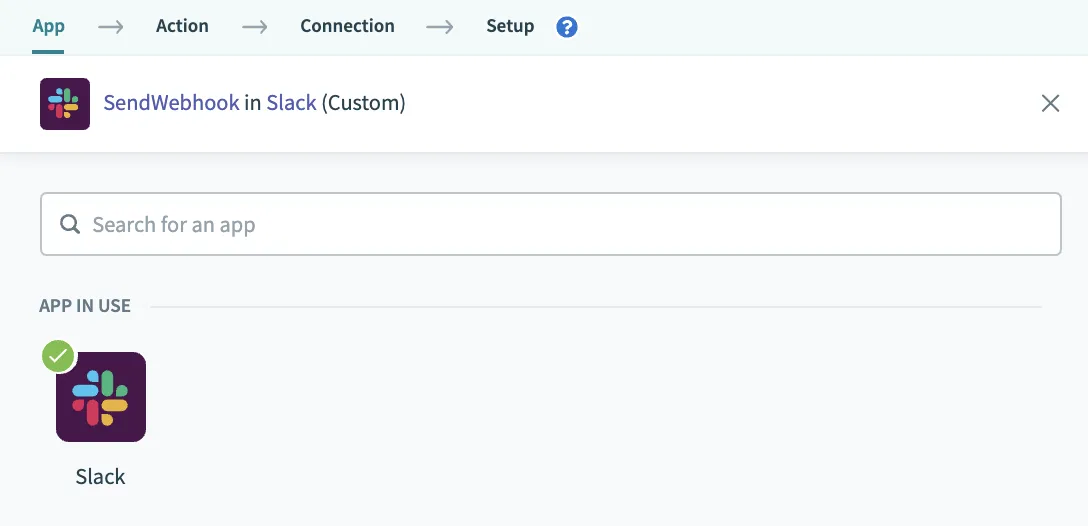The height and width of the screenshot is (526, 1088).
Task: Click the magnifier search icon
Action: click(x=70, y=225)
